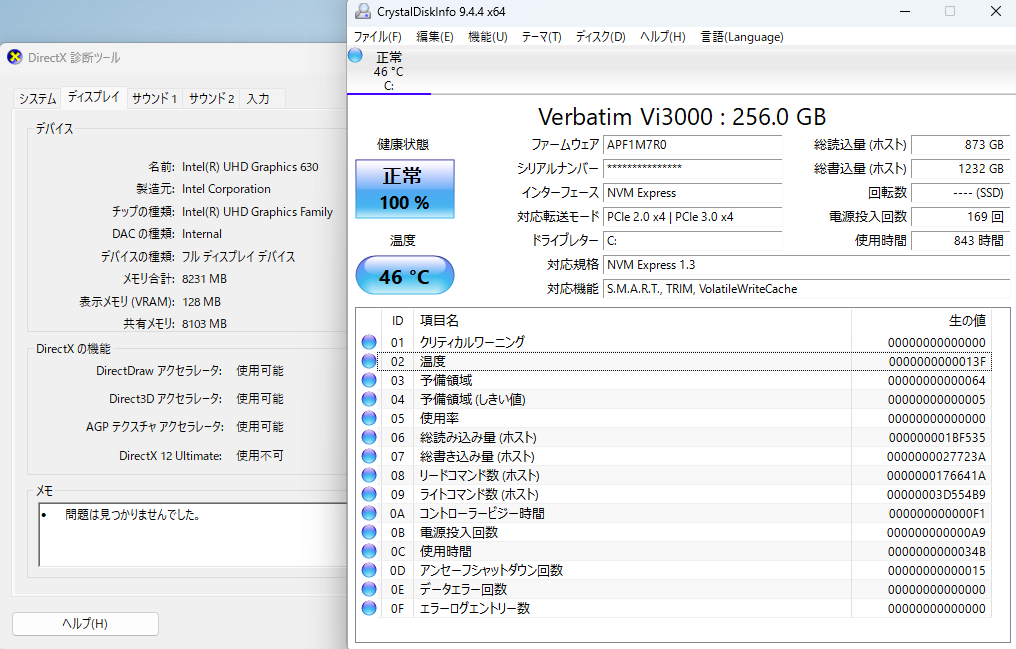Click the ドライブレター field C:
Viewport: 1016px width, 649px height.
693,241
